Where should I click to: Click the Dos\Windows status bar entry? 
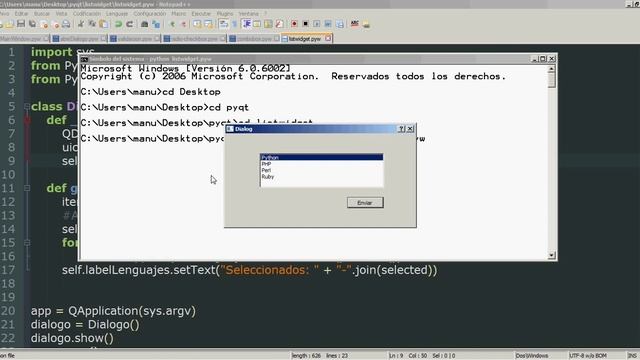(532, 356)
